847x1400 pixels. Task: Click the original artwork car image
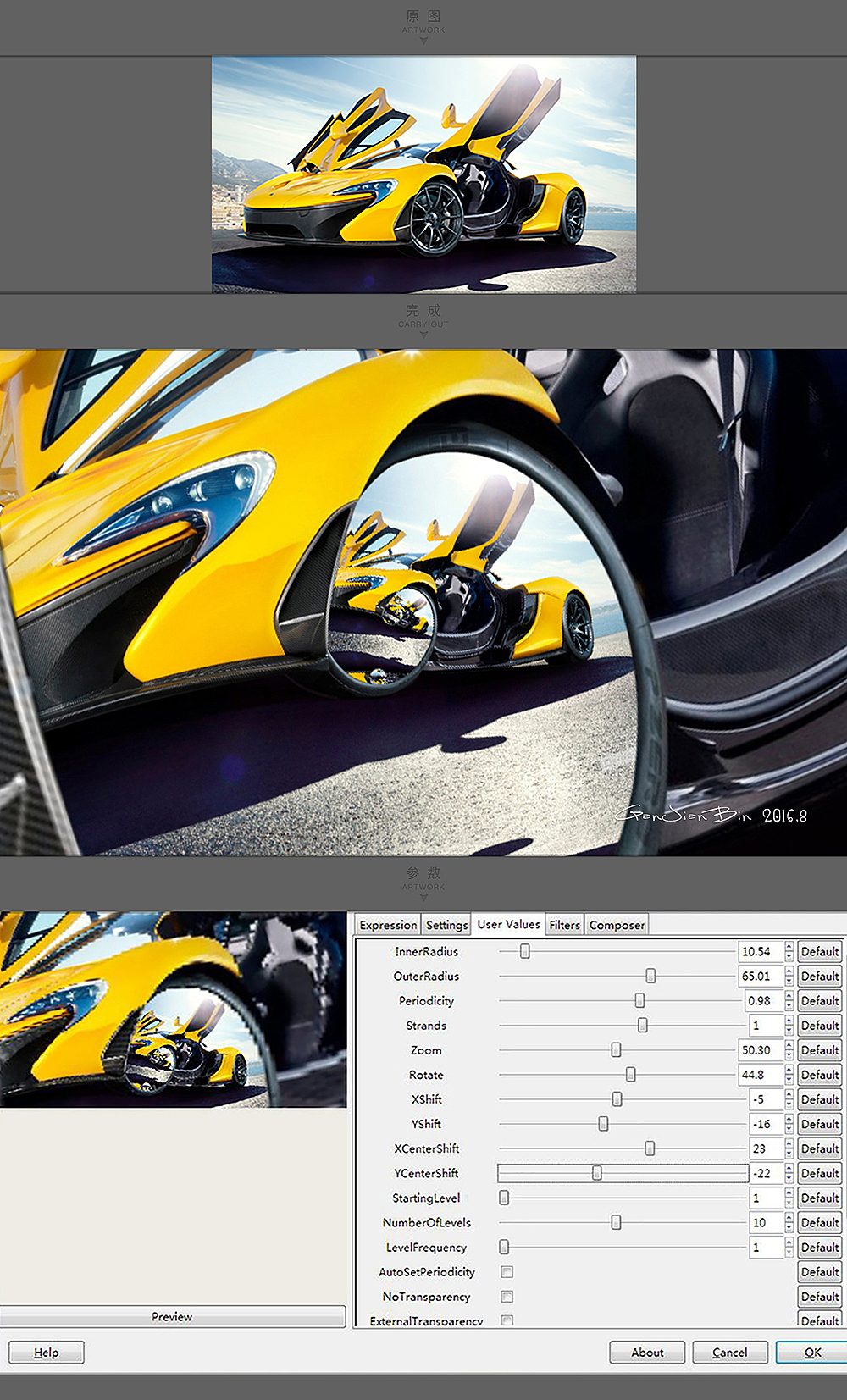pyautogui.click(x=423, y=174)
